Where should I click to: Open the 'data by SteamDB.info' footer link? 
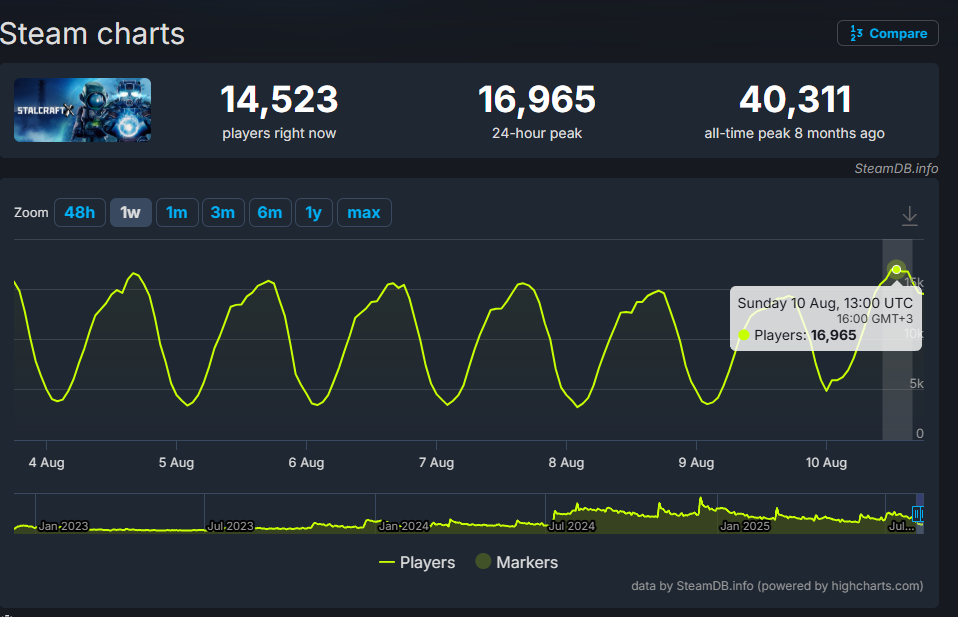point(777,586)
